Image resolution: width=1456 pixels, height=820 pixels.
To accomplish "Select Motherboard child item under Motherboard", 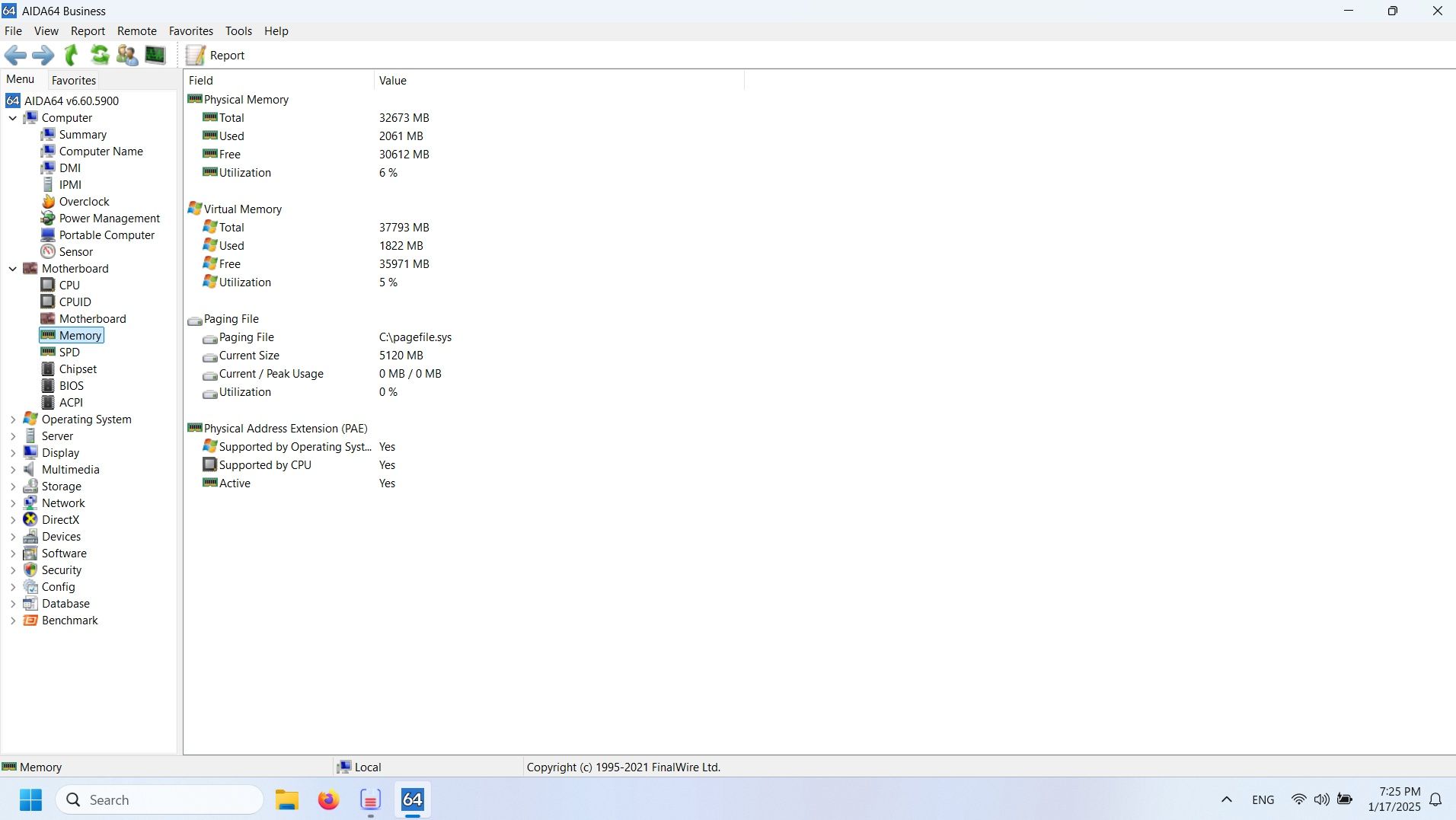I will point(92,319).
